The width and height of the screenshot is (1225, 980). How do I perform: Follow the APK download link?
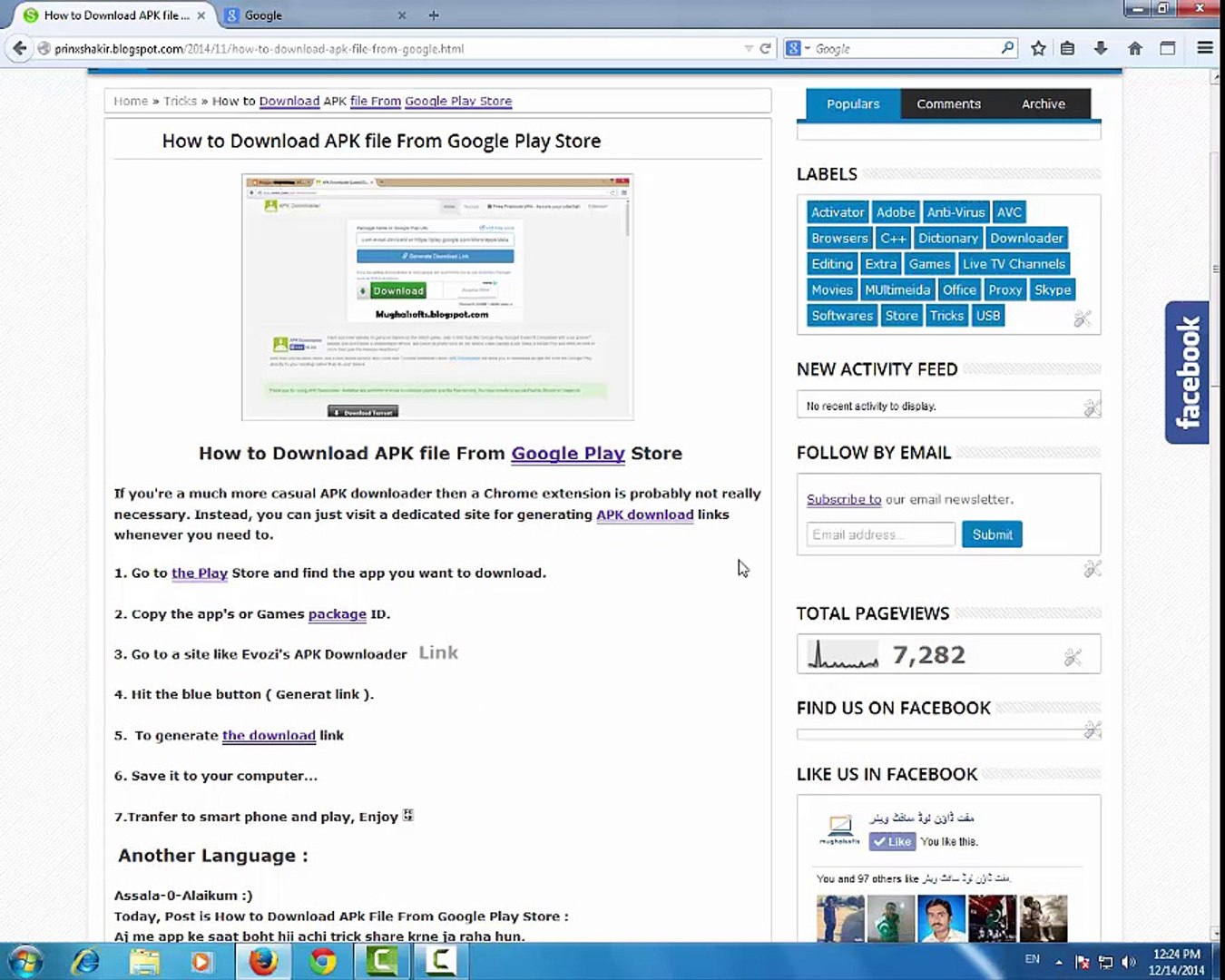[645, 514]
